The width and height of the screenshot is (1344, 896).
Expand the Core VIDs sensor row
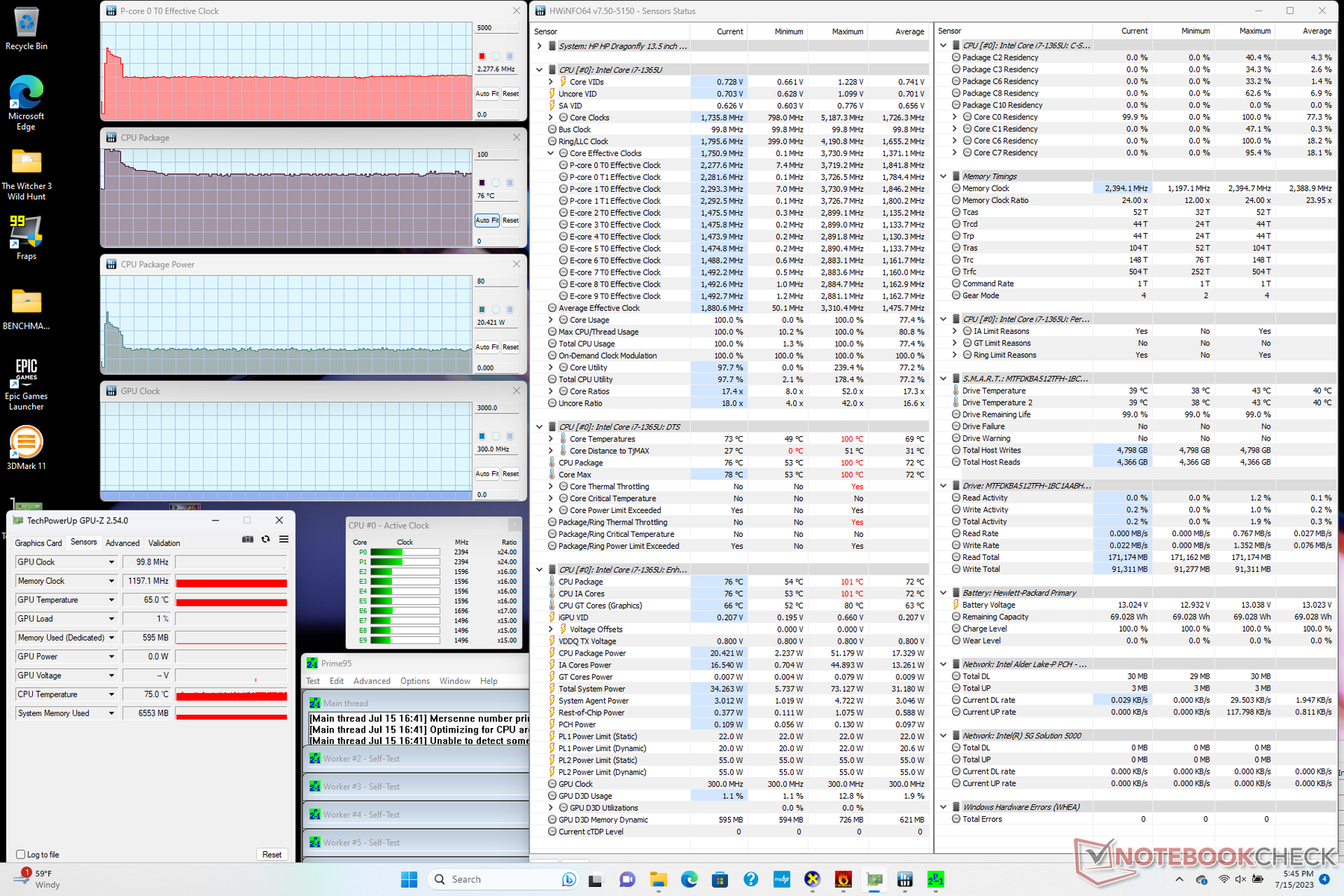[551, 82]
